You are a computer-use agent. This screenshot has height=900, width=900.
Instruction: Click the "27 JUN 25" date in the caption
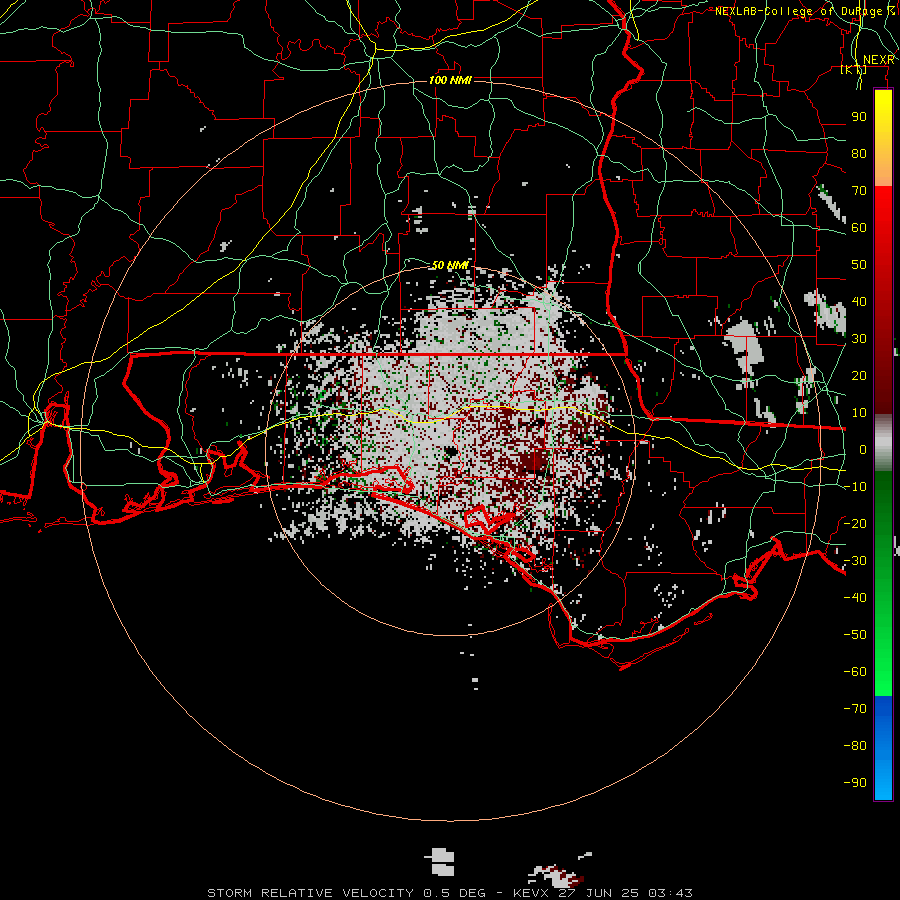pos(599,893)
